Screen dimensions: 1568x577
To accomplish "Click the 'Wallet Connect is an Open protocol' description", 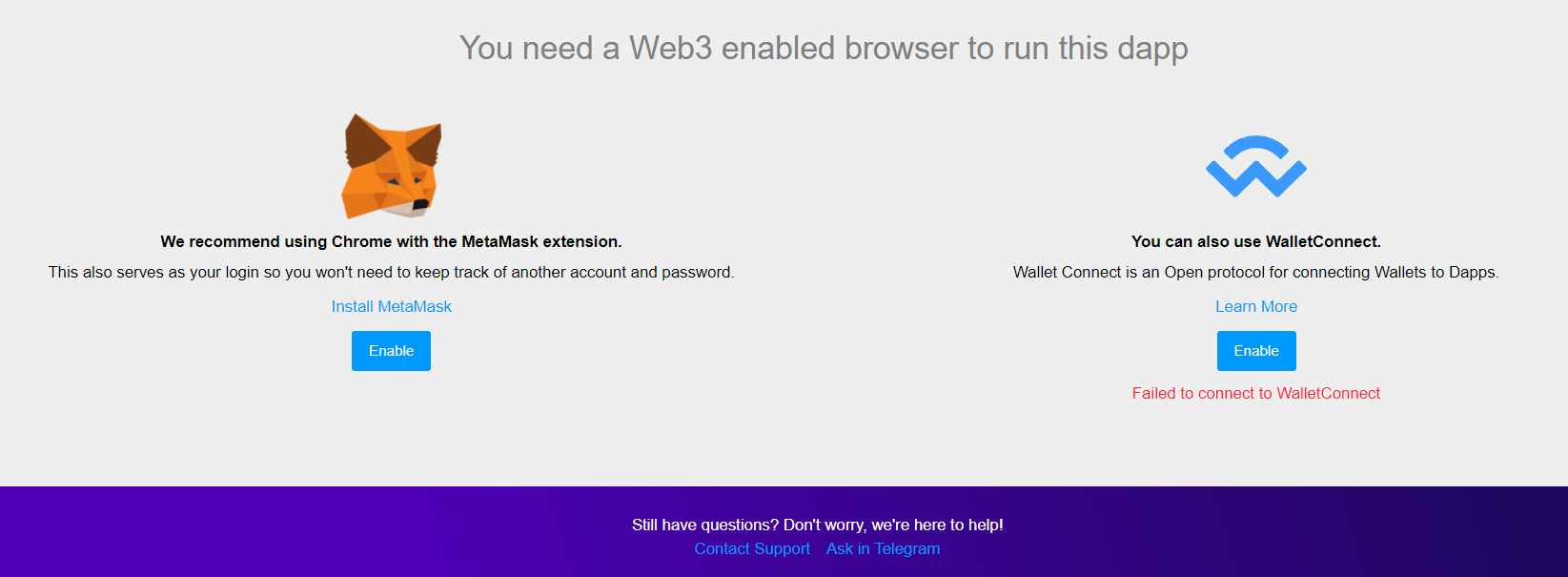I will point(1256,272).
